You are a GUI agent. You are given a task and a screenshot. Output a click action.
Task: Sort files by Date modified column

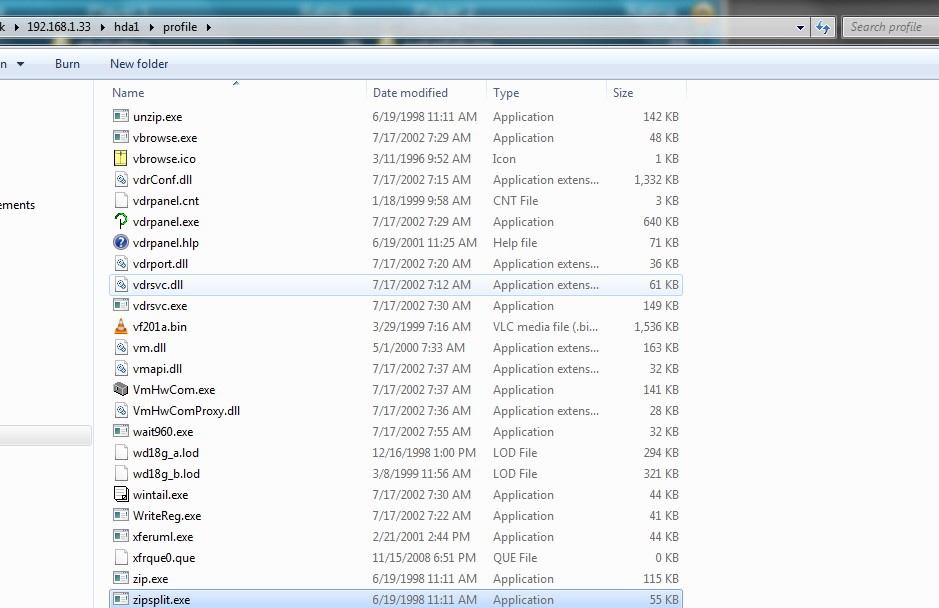(410, 93)
